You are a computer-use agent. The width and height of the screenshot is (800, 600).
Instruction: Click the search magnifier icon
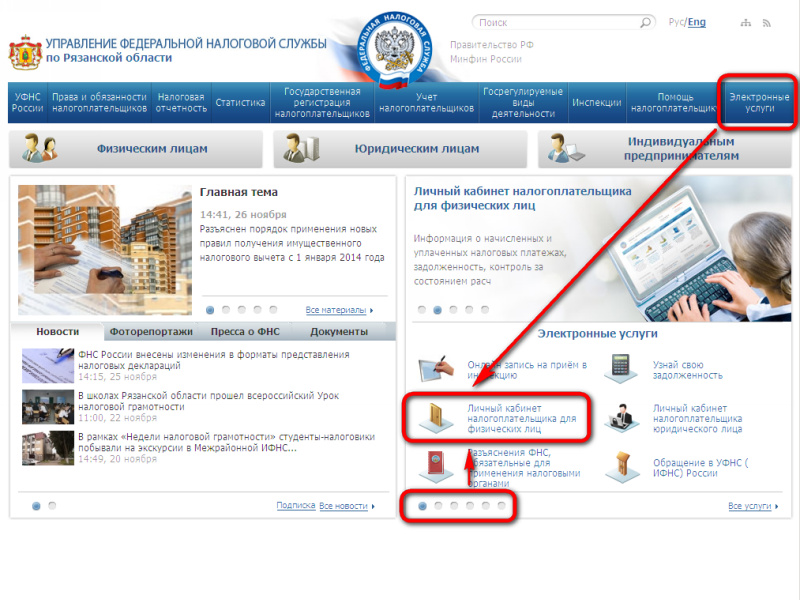(647, 22)
